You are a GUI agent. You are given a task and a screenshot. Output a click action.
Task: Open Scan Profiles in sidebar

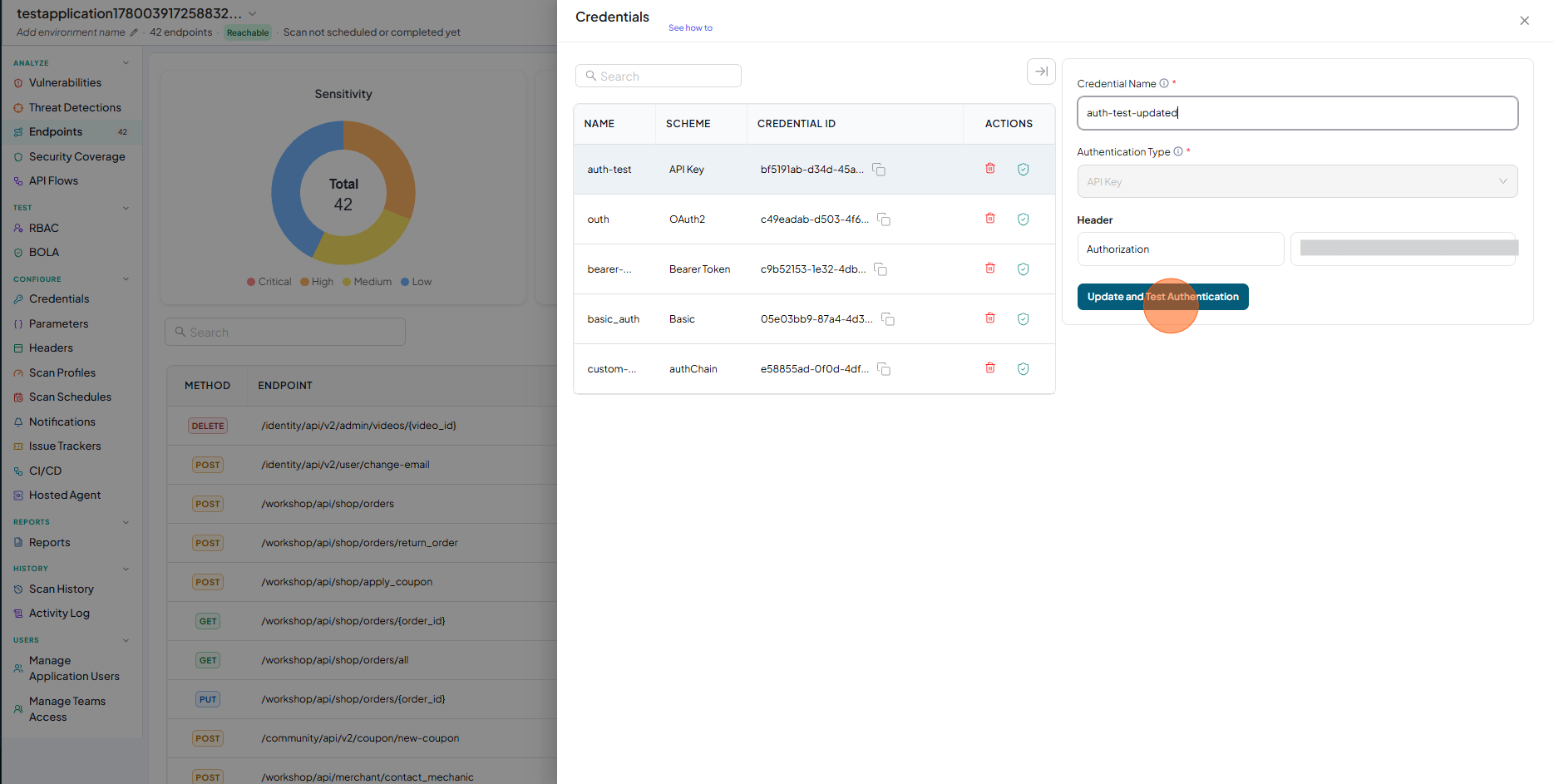62,372
